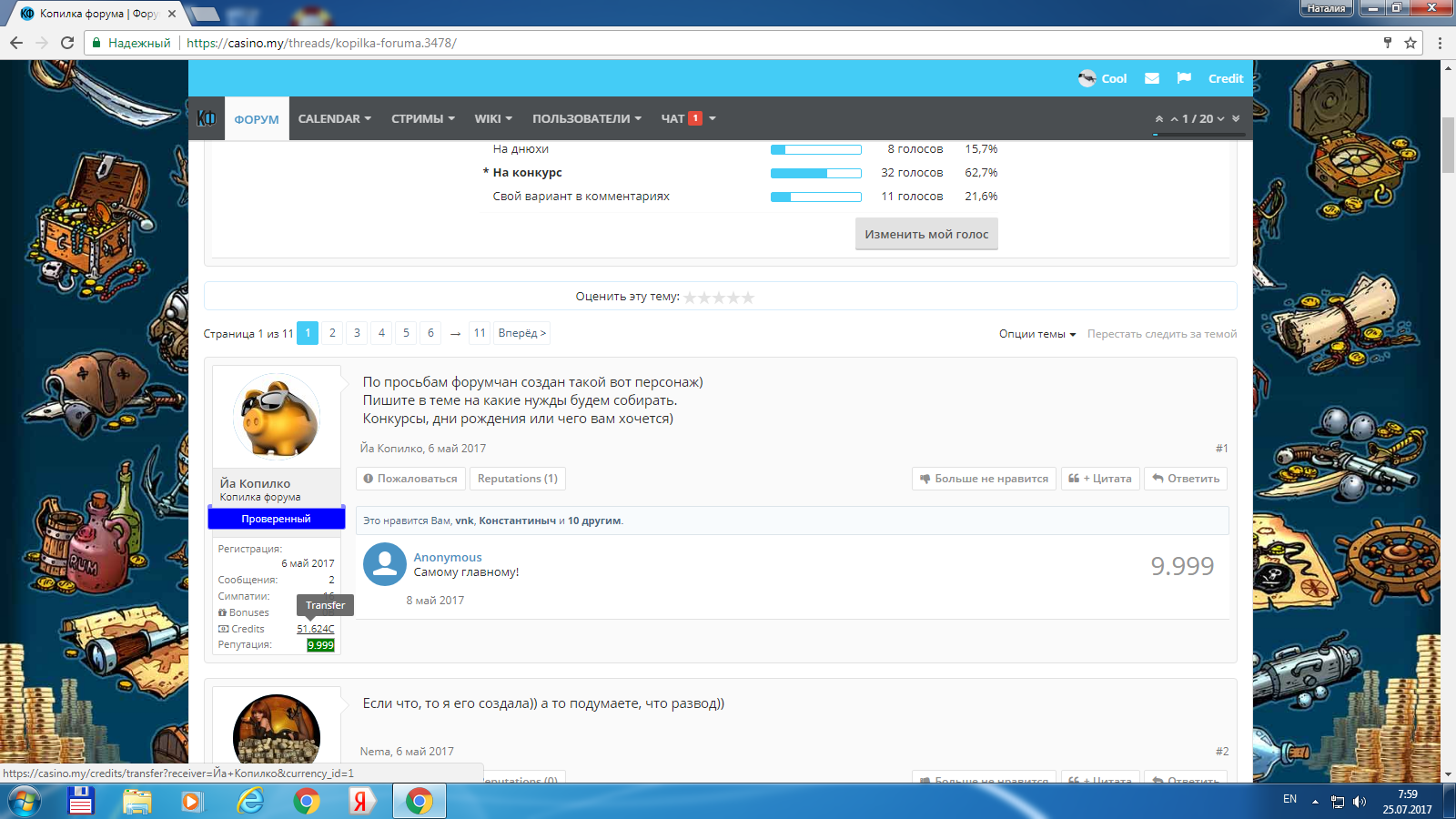Launch Yandex from the taskbar
This screenshot has height=819, width=1456.
tap(362, 801)
